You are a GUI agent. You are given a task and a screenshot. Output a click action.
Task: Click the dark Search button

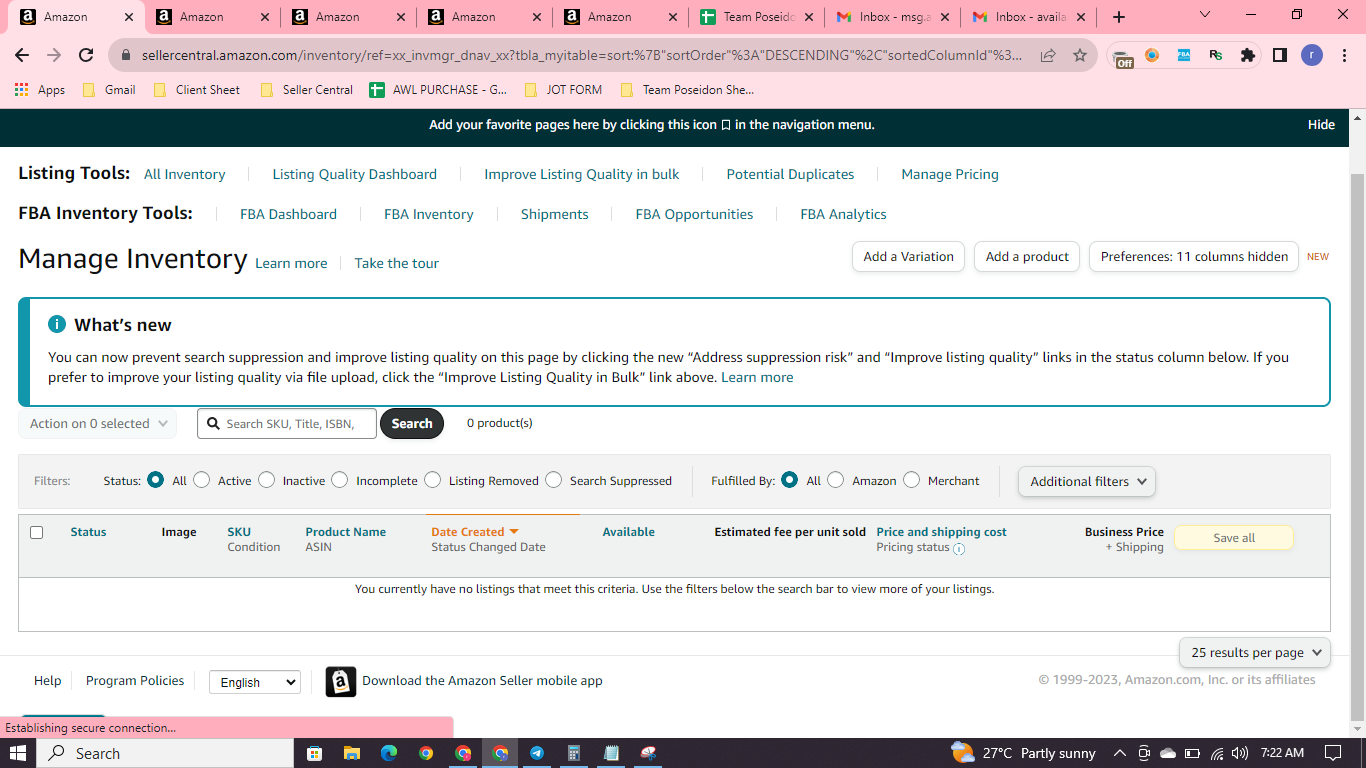click(412, 424)
